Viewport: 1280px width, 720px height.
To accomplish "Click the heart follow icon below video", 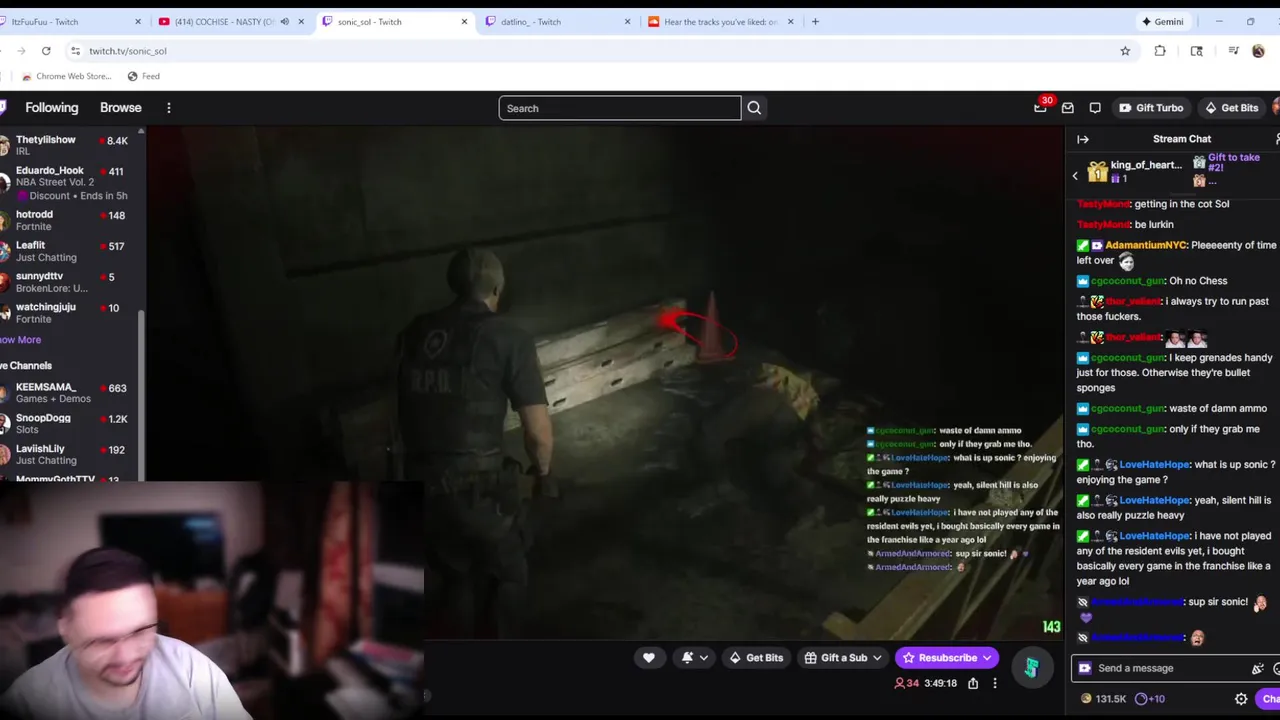I will pyautogui.click(x=648, y=658).
